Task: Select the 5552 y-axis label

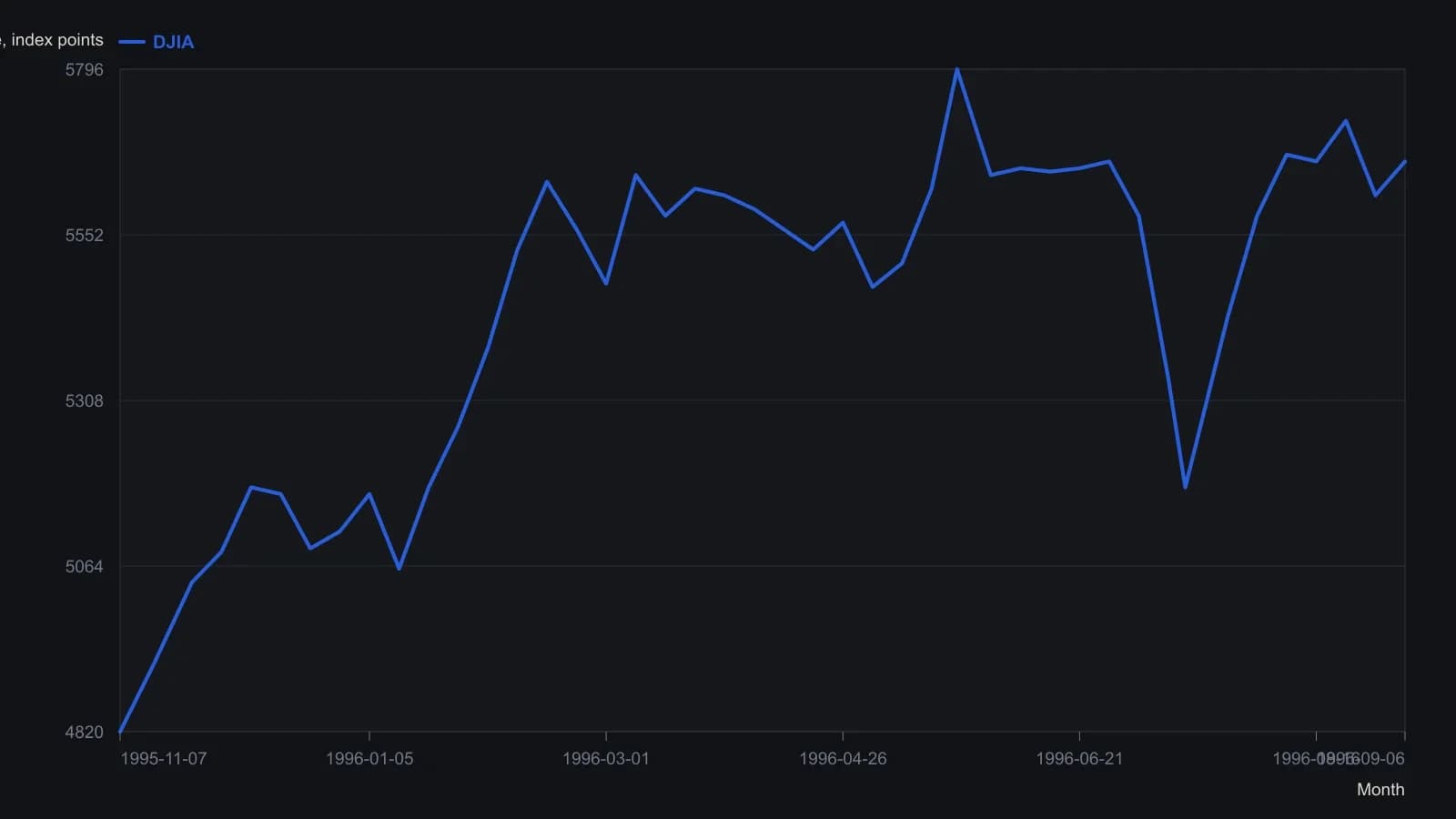Action: tap(85, 235)
